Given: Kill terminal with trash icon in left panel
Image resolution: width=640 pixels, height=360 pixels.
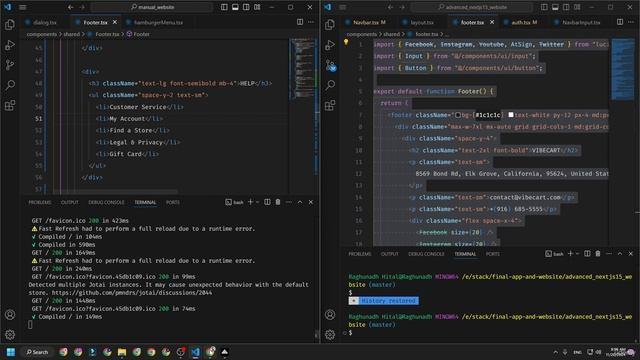Looking at the screenshot, I should point(278,202).
